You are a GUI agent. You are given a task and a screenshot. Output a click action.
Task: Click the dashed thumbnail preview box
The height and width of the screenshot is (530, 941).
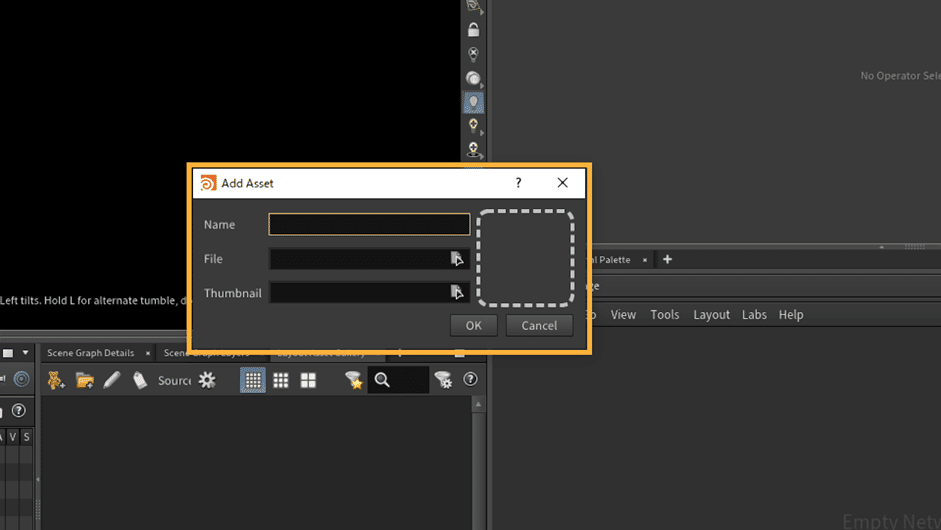pyautogui.click(x=526, y=258)
